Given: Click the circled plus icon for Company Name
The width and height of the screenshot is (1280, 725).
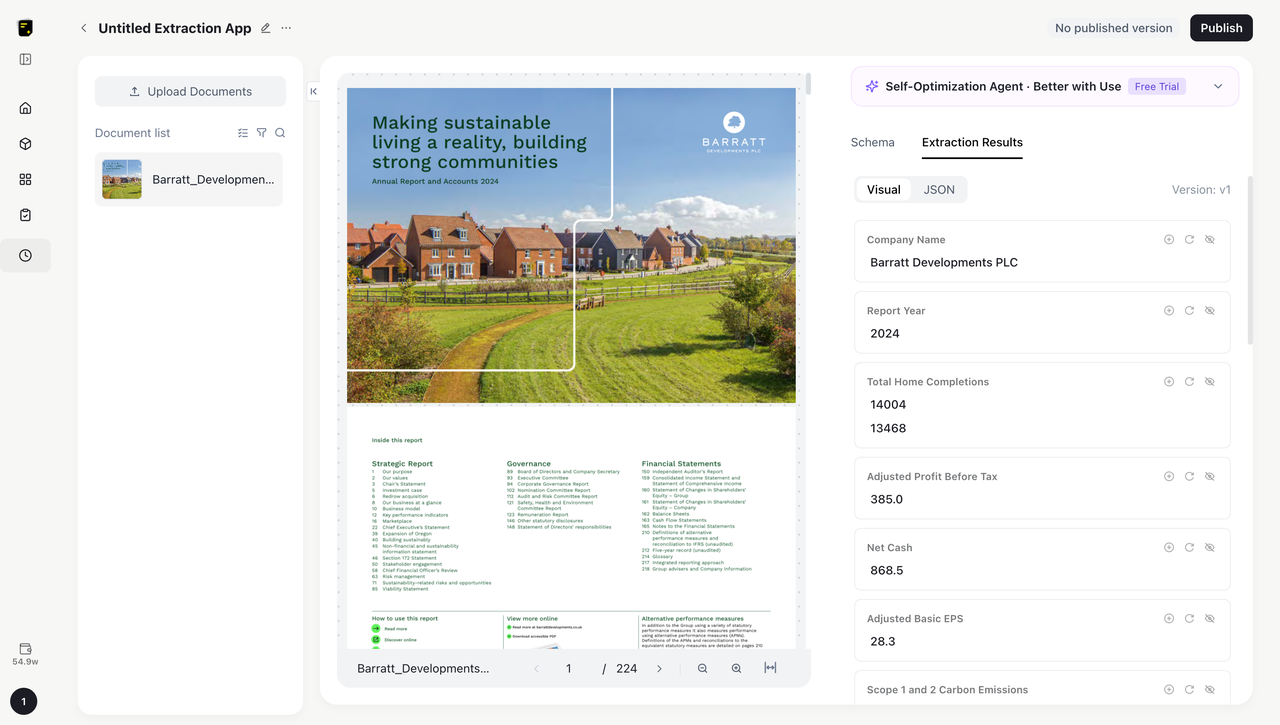Looking at the screenshot, I should tap(1169, 240).
